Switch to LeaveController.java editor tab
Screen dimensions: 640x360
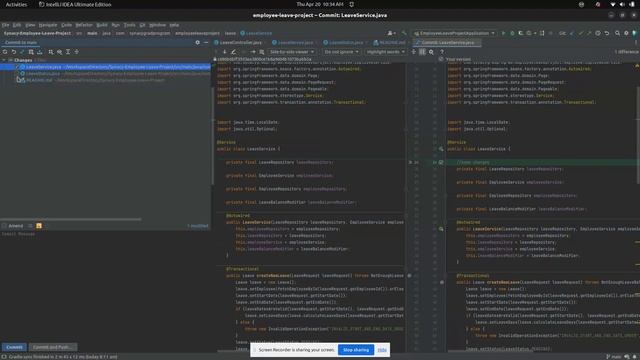[x=240, y=42]
